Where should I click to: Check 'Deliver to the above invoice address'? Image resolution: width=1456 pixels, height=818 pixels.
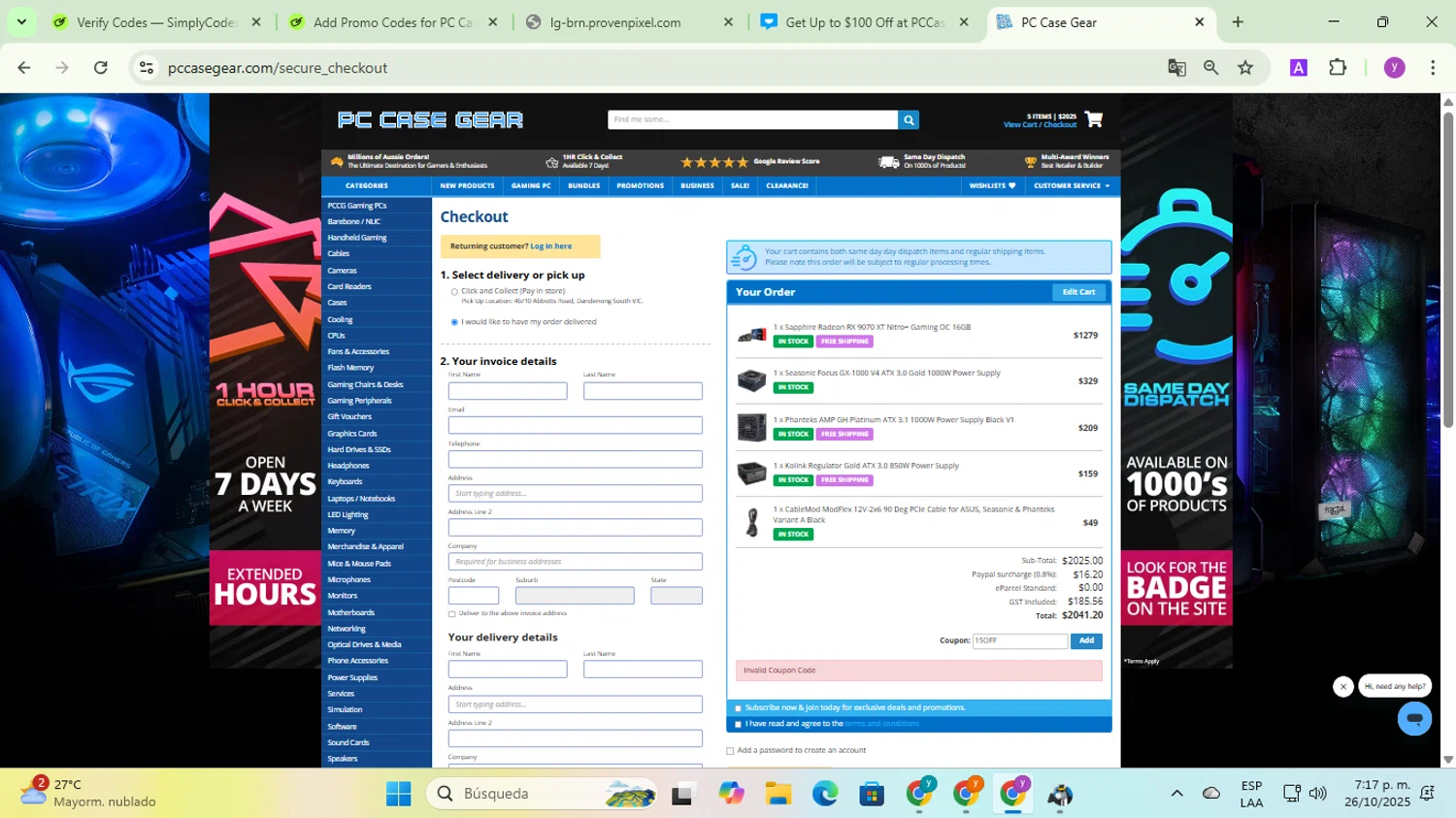451,614
